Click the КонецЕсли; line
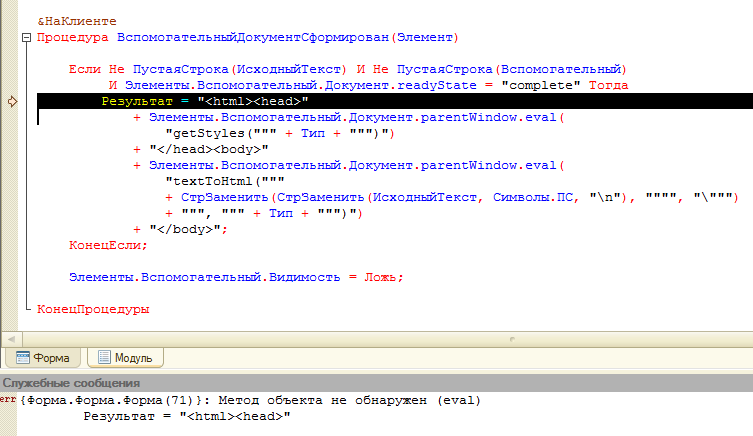Viewport: 753px width, 436px height. point(108,245)
